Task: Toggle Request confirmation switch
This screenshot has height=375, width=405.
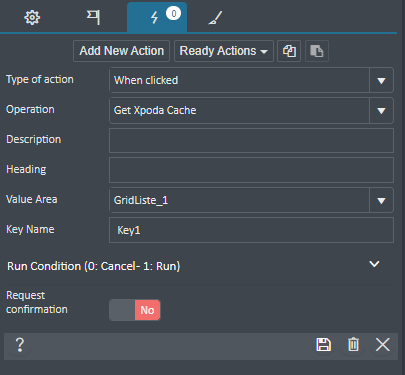Action: [x=135, y=310]
